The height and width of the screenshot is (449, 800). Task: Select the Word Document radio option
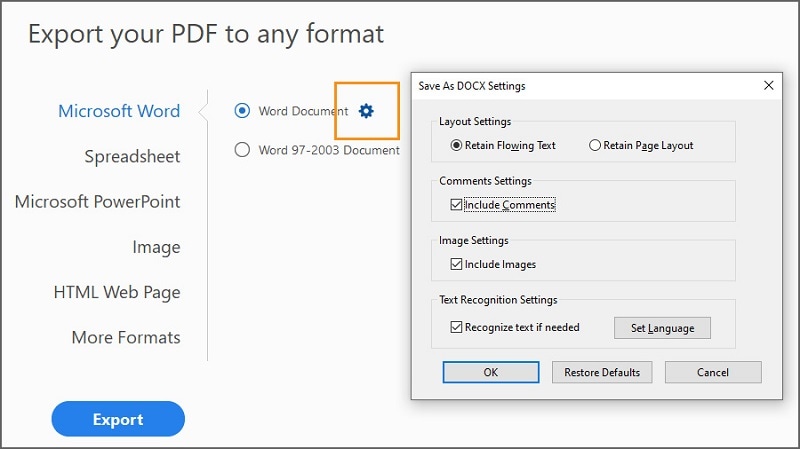tap(242, 111)
